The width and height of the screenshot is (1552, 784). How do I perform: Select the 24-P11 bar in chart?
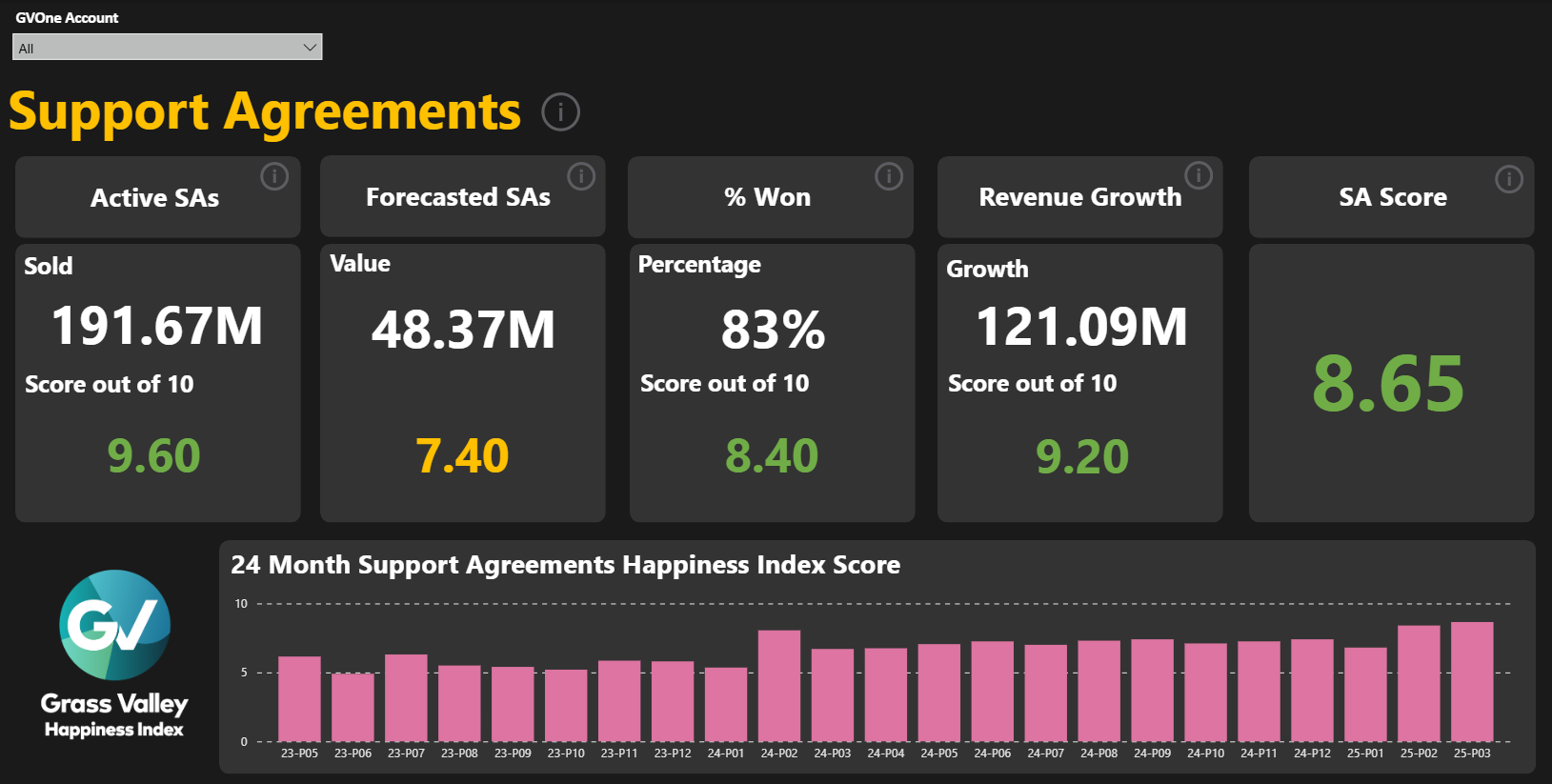[1260, 692]
